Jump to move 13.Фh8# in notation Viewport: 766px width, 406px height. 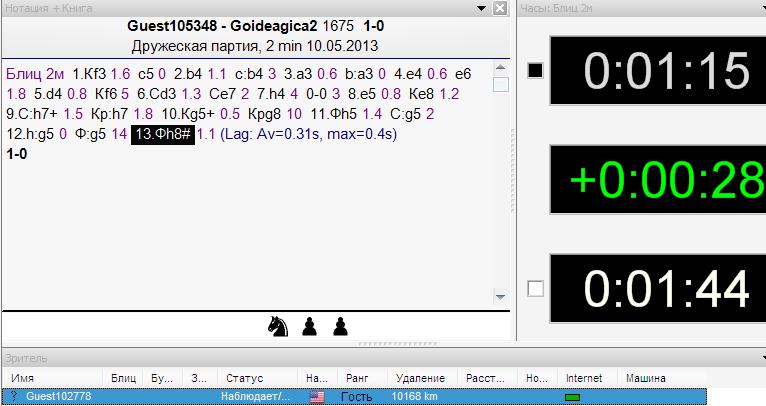pos(162,134)
